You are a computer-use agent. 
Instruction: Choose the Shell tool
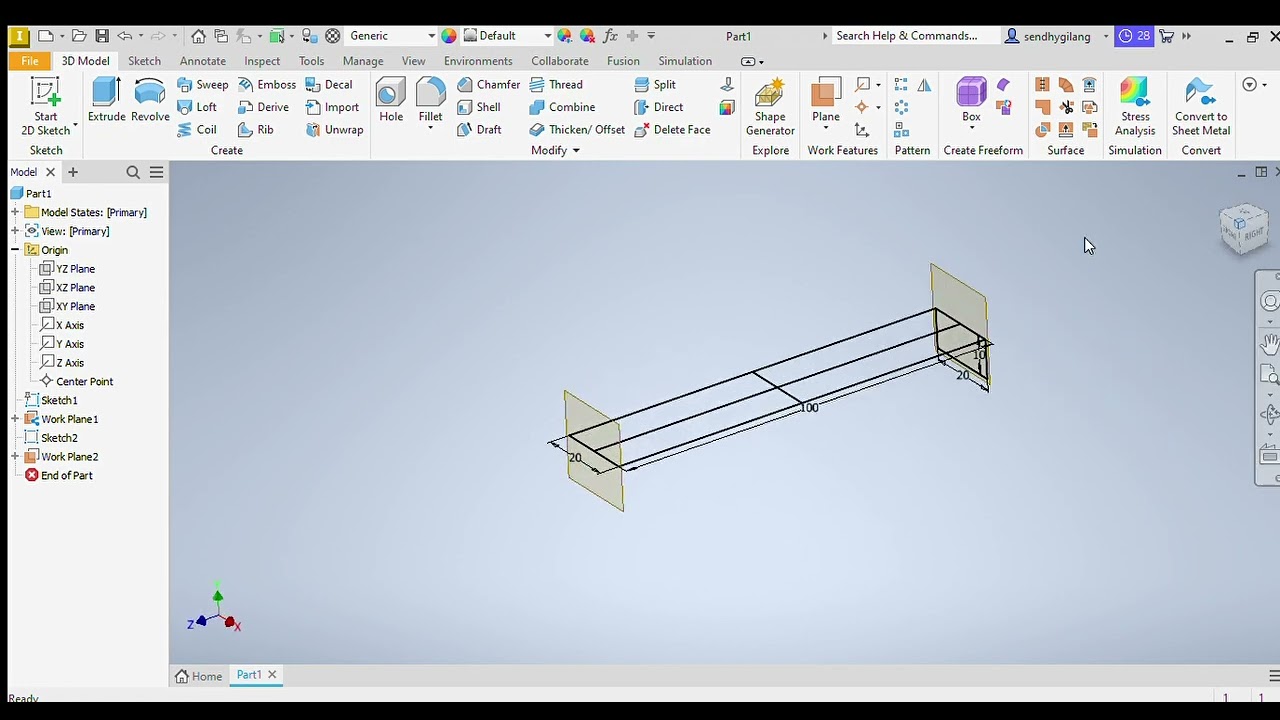[479, 107]
